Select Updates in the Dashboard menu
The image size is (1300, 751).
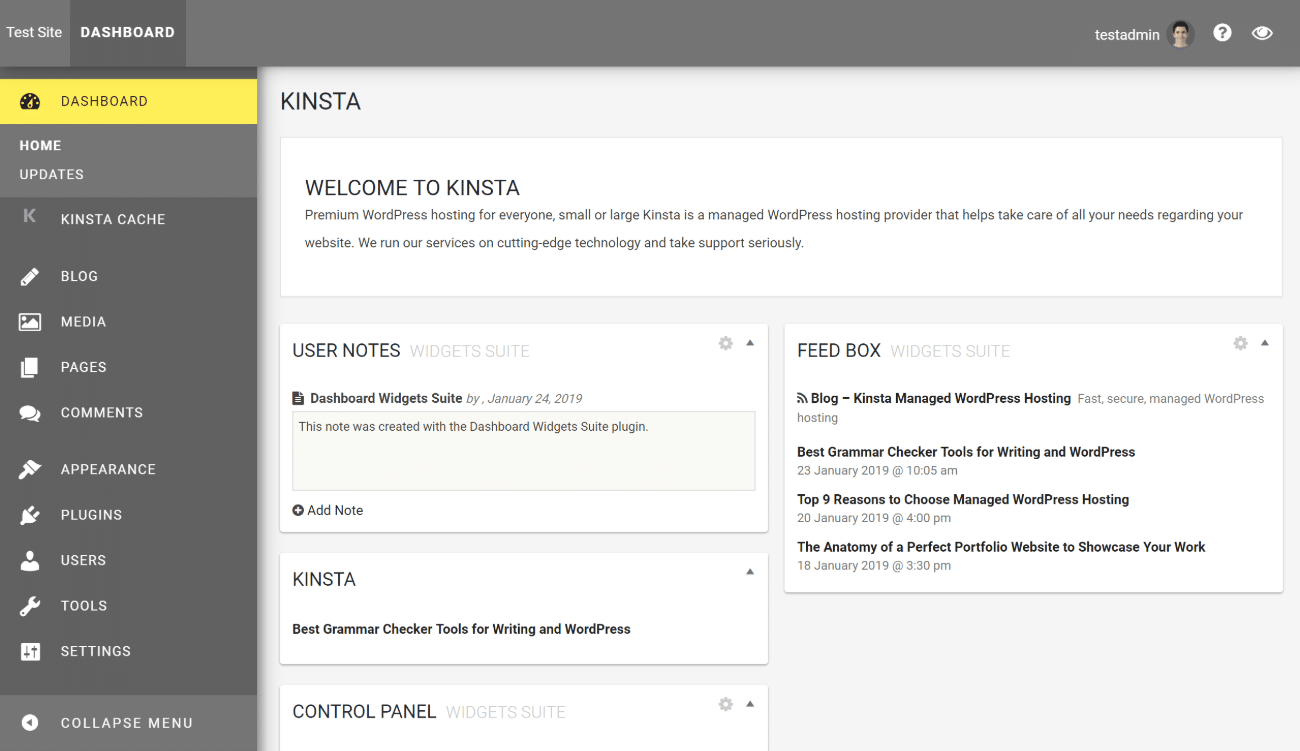(x=50, y=174)
